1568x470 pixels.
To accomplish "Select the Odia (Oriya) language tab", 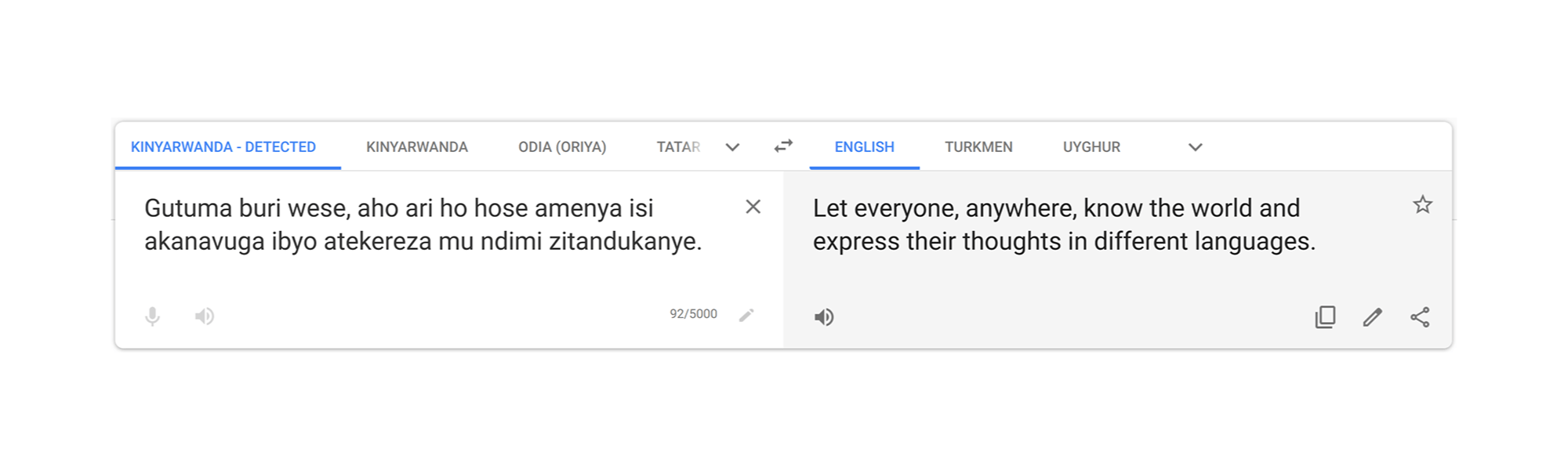I will [562, 146].
